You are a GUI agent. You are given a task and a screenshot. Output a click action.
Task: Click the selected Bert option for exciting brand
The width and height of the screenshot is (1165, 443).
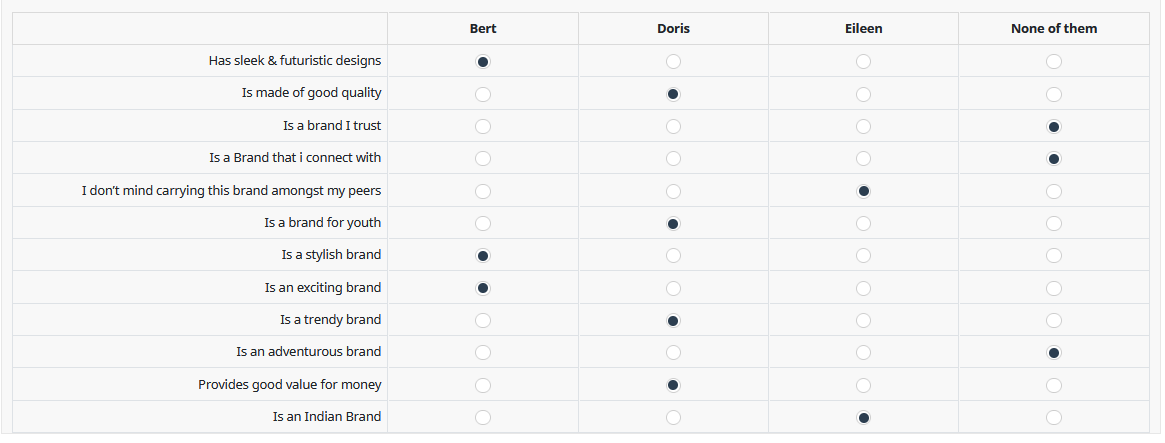coord(483,288)
